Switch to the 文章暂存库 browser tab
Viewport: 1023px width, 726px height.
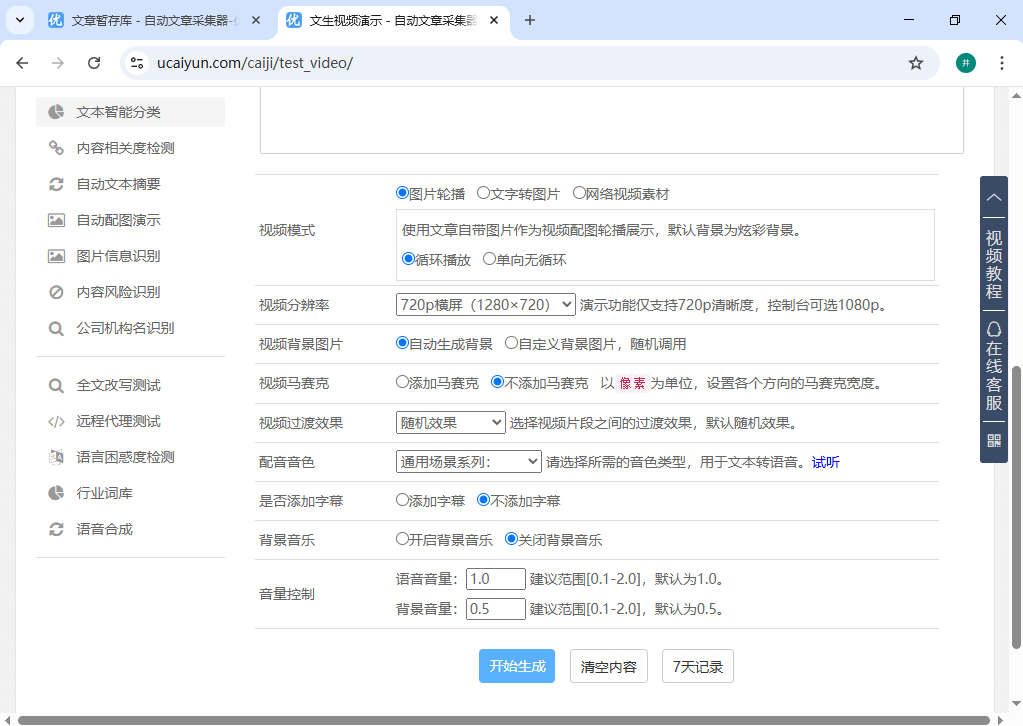point(150,20)
